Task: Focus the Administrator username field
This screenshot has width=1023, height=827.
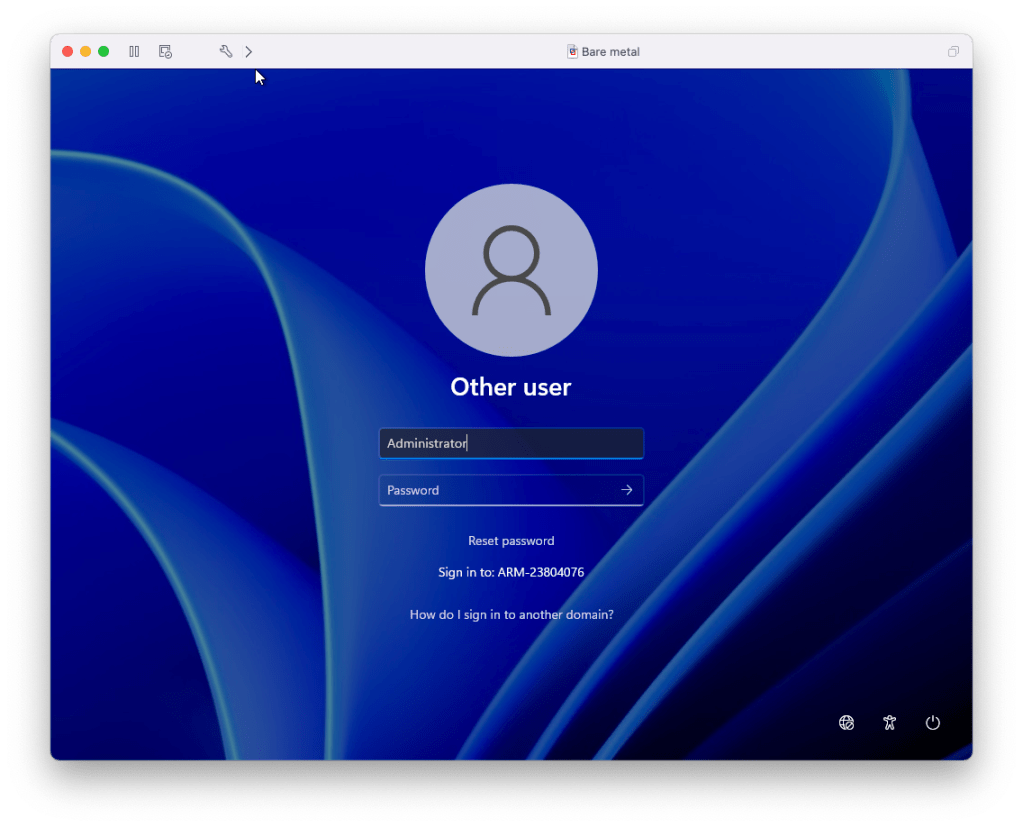Action: point(510,443)
